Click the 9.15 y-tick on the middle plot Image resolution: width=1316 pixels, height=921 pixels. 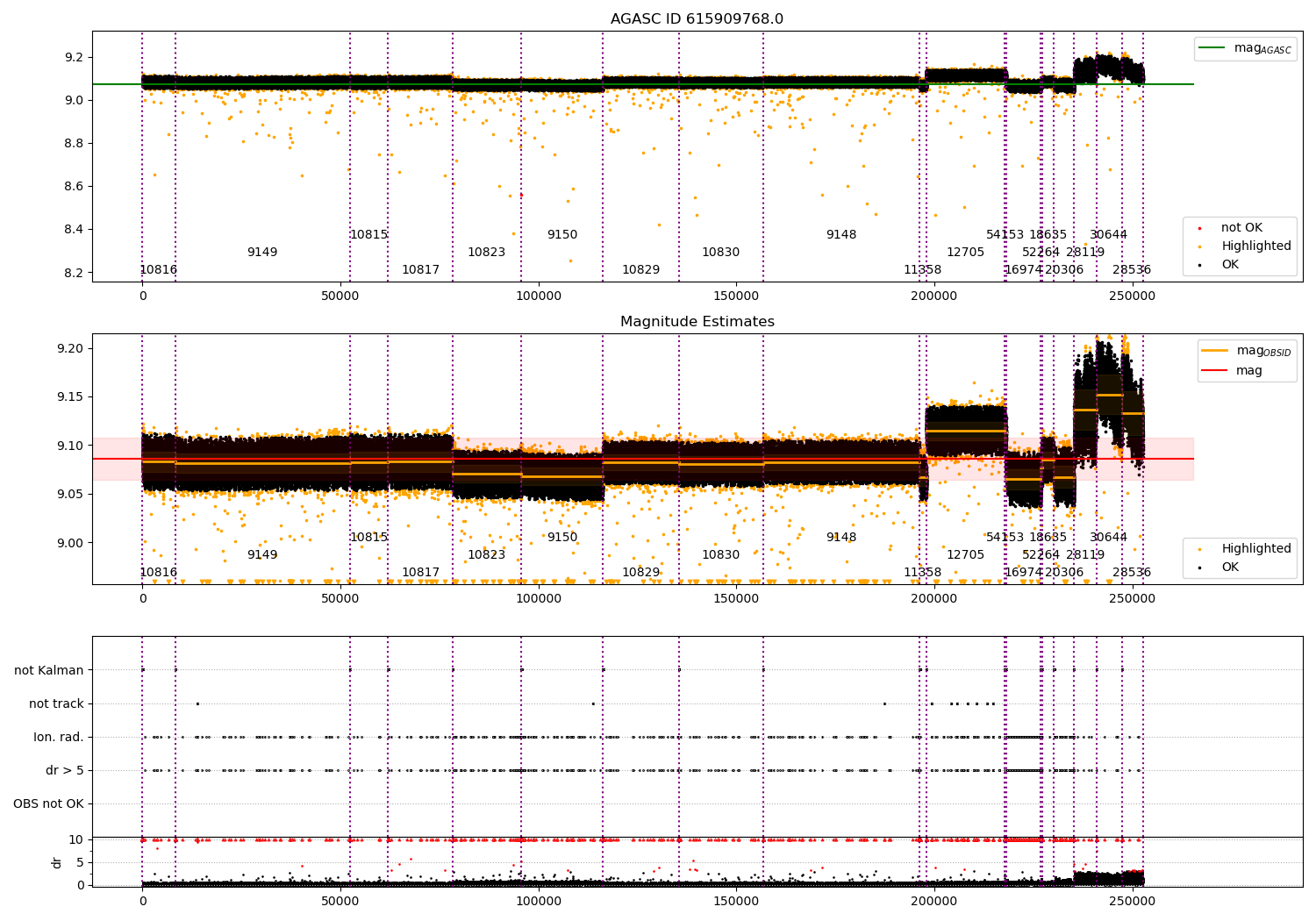point(70,397)
